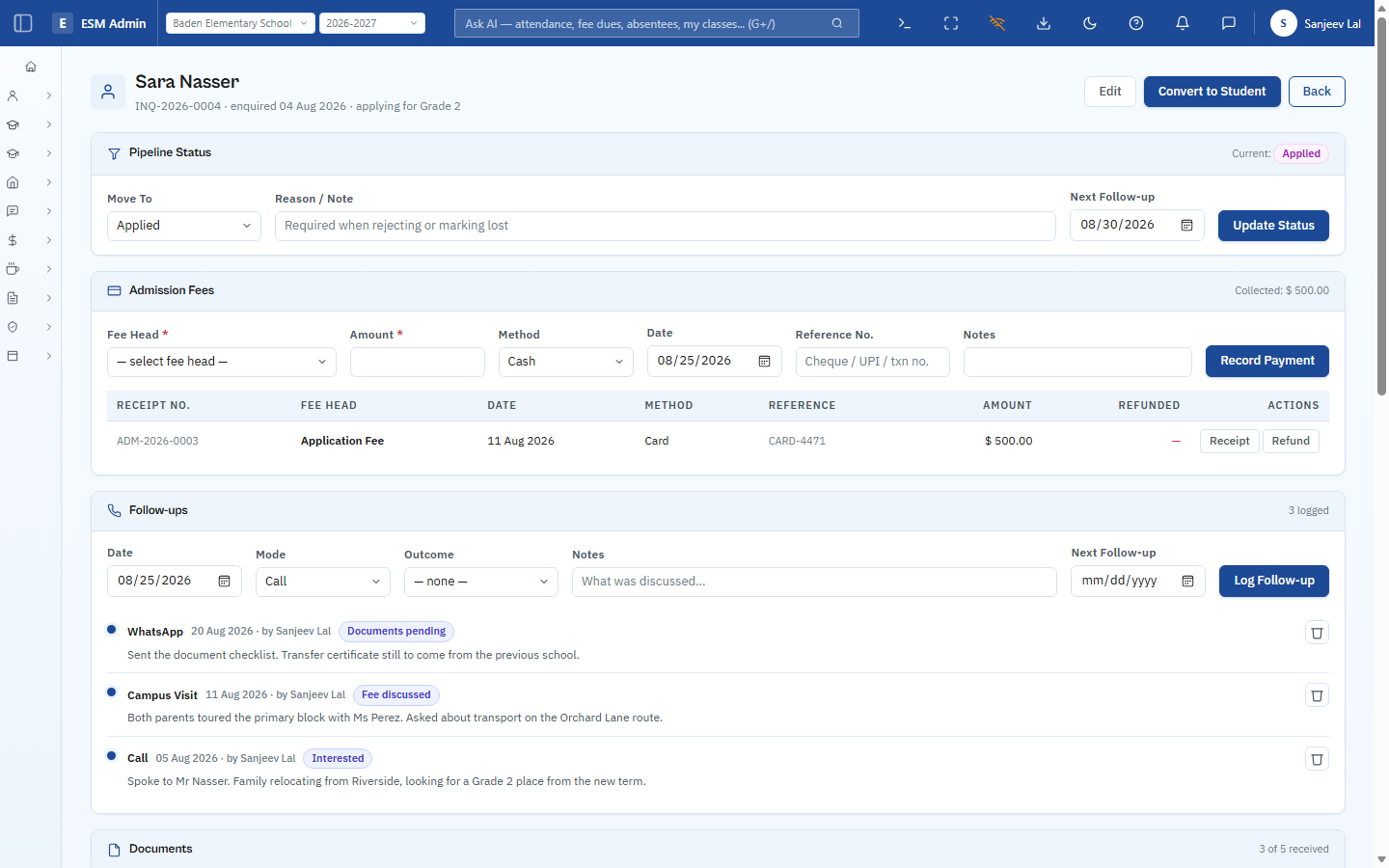
Task: Click the Documents pending outcome tag
Action: [396, 632]
